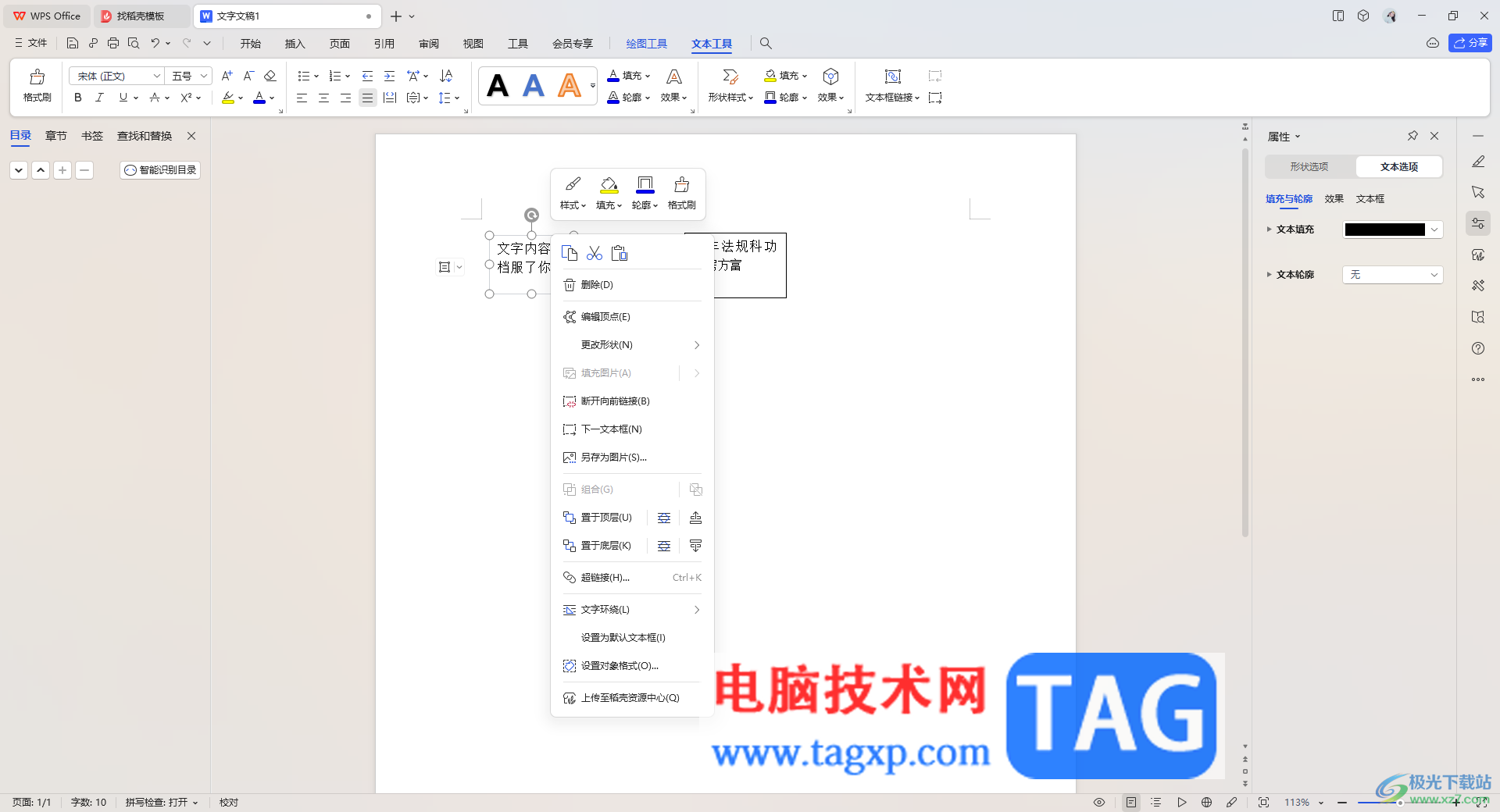Expand the 文本填充 section triangle
1500x812 pixels.
[x=1269, y=230]
